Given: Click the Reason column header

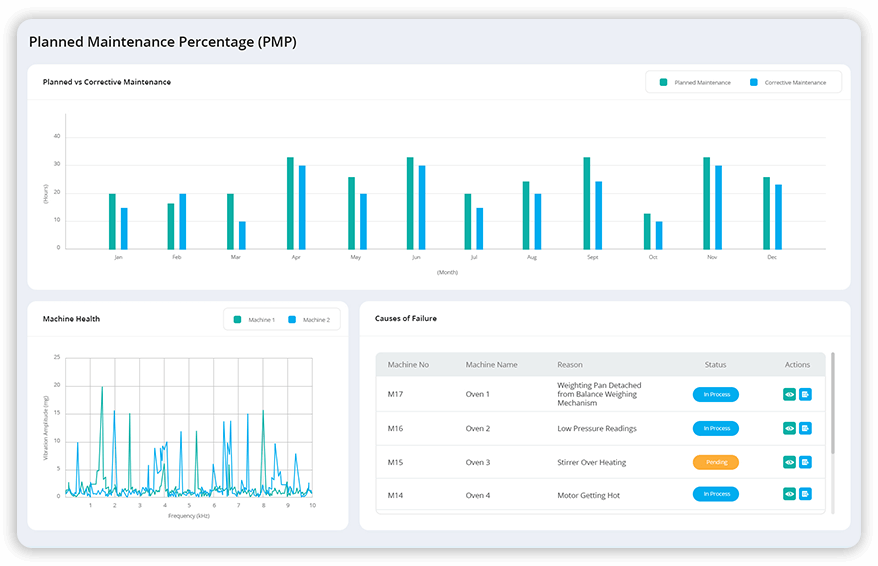Looking at the screenshot, I should coord(570,365).
